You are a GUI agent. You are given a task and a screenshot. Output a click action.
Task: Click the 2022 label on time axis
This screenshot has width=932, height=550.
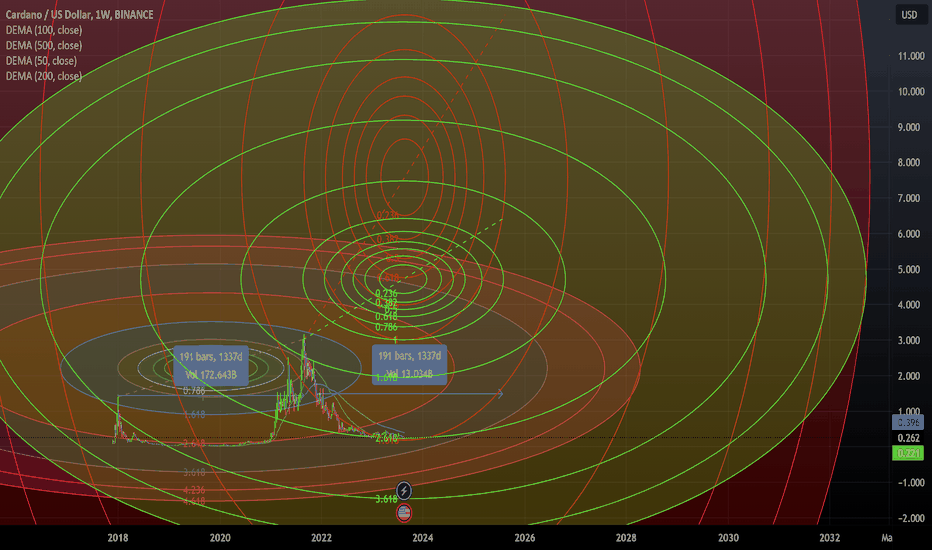click(x=322, y=538)
